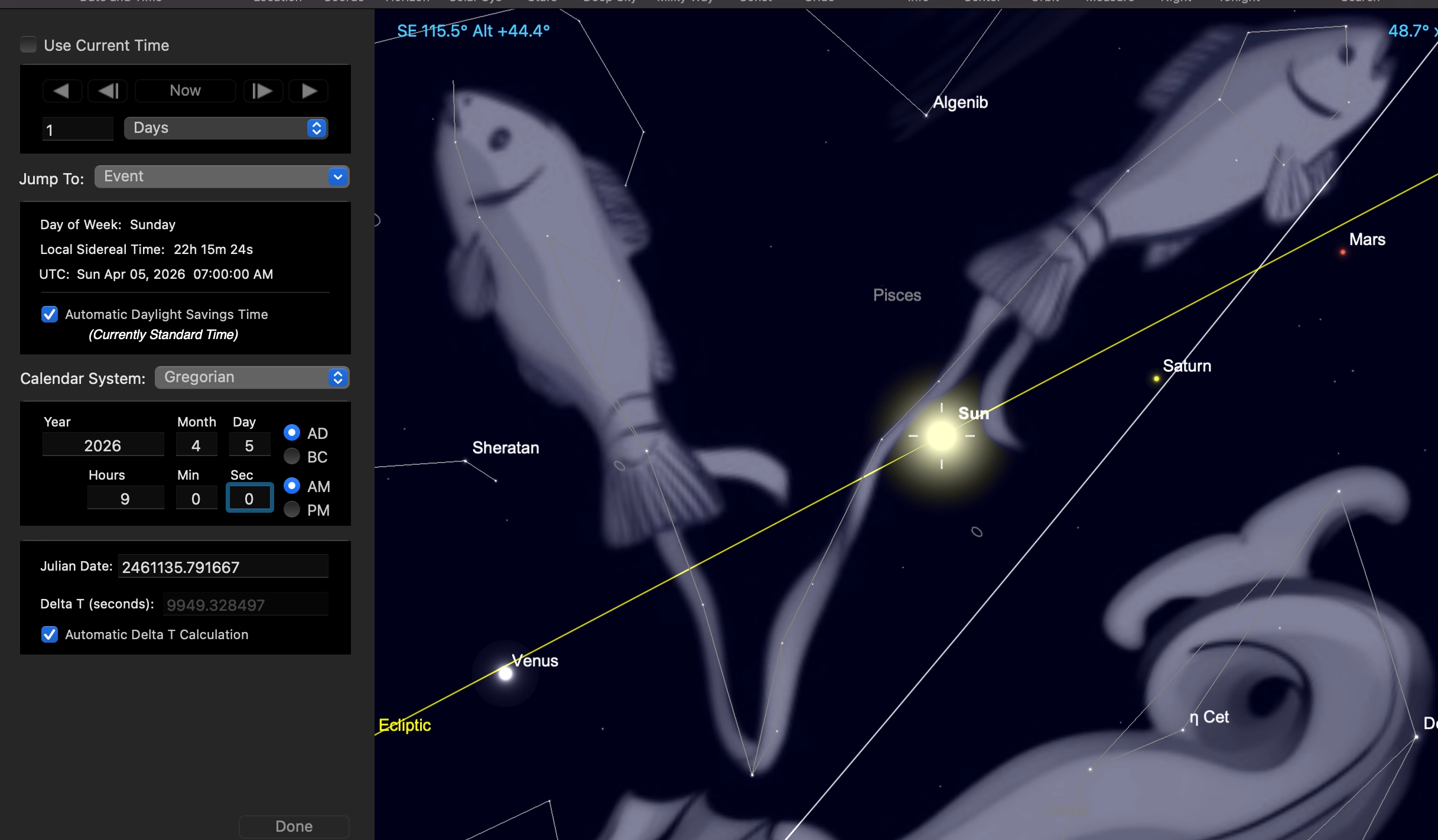This screenshot has height=840, width=1438.
Task: Uncheck Automatic Daylight Savings Time
Action: click(x=50, y=314)
